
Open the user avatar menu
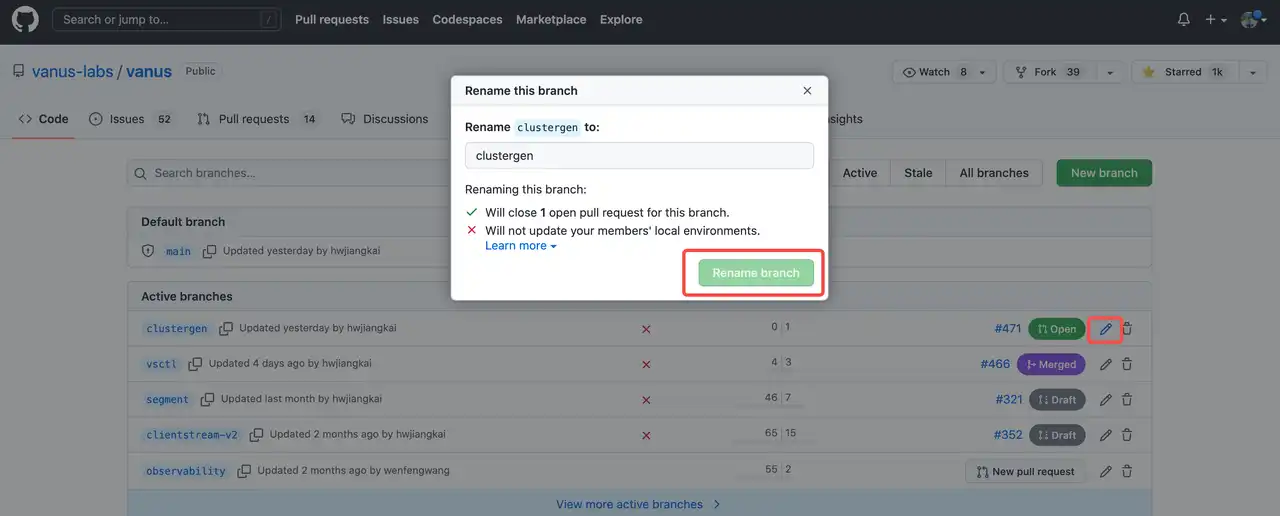[1253, 19]
